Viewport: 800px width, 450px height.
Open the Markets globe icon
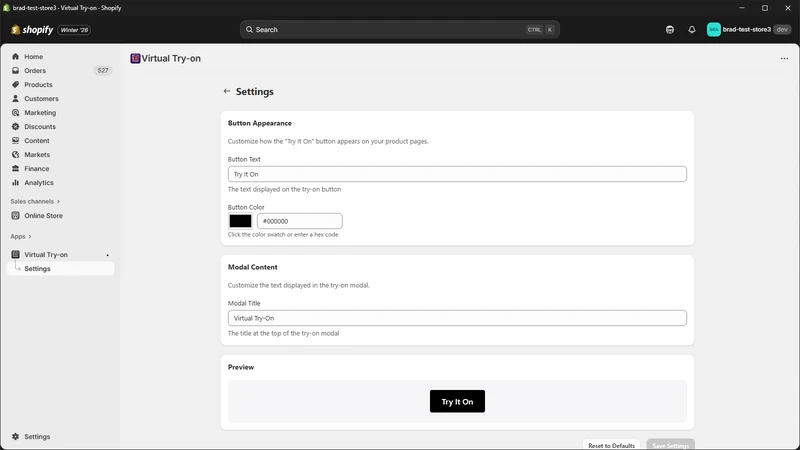(x=15, y=155)
